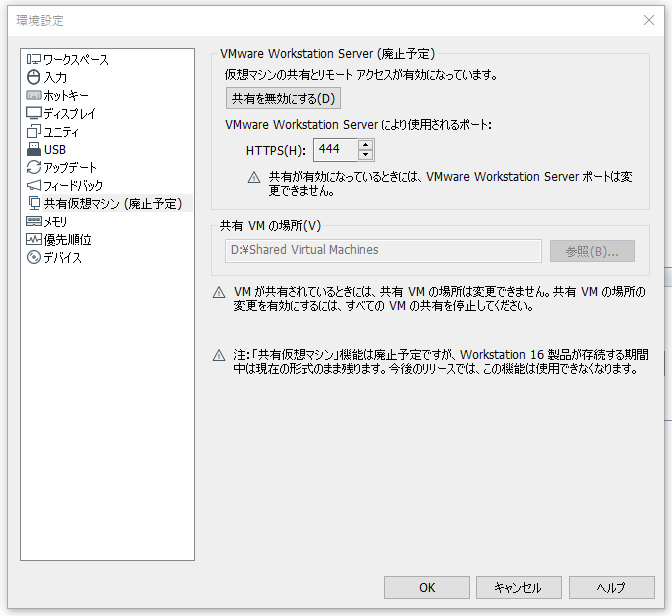This screenshot has width=672, height=616.
Task: Click the ホットキー keyboard icon
Action: [34, 95]
